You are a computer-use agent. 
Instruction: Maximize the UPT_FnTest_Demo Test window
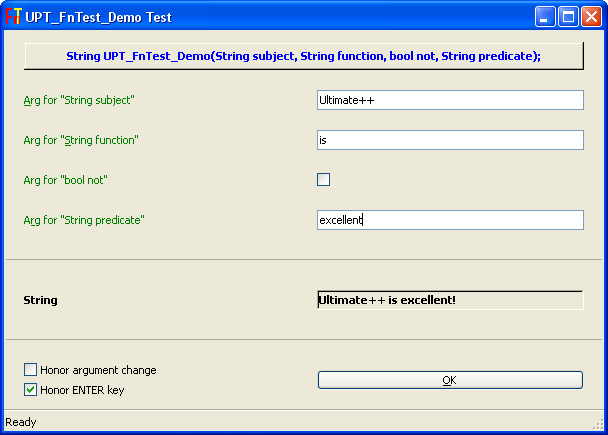pos(568,16)
